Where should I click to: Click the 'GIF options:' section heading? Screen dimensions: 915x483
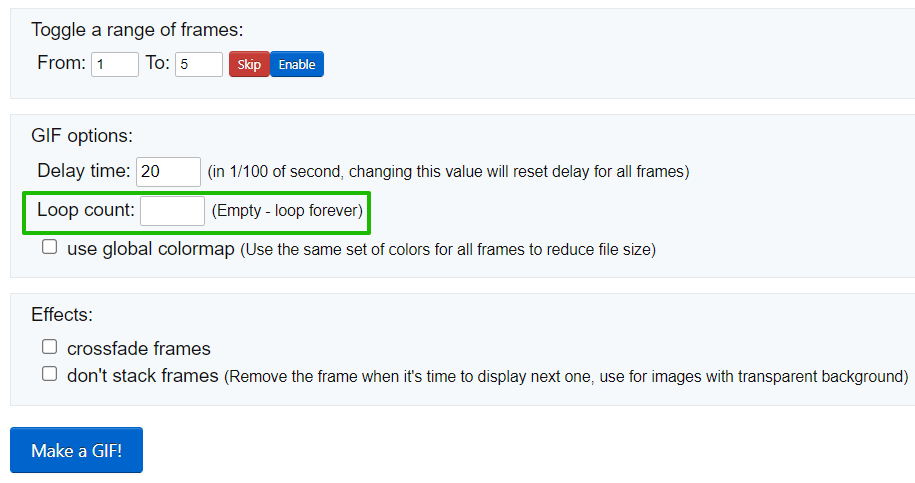(x=82, y=136)
